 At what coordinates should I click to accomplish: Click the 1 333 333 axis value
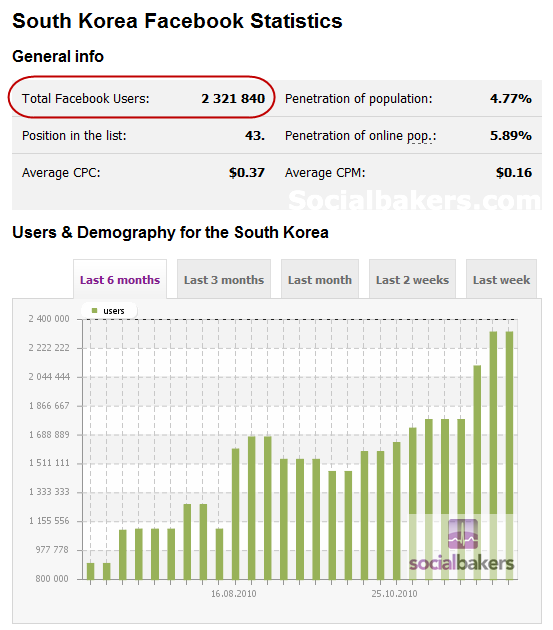click(x=49, y=492)
